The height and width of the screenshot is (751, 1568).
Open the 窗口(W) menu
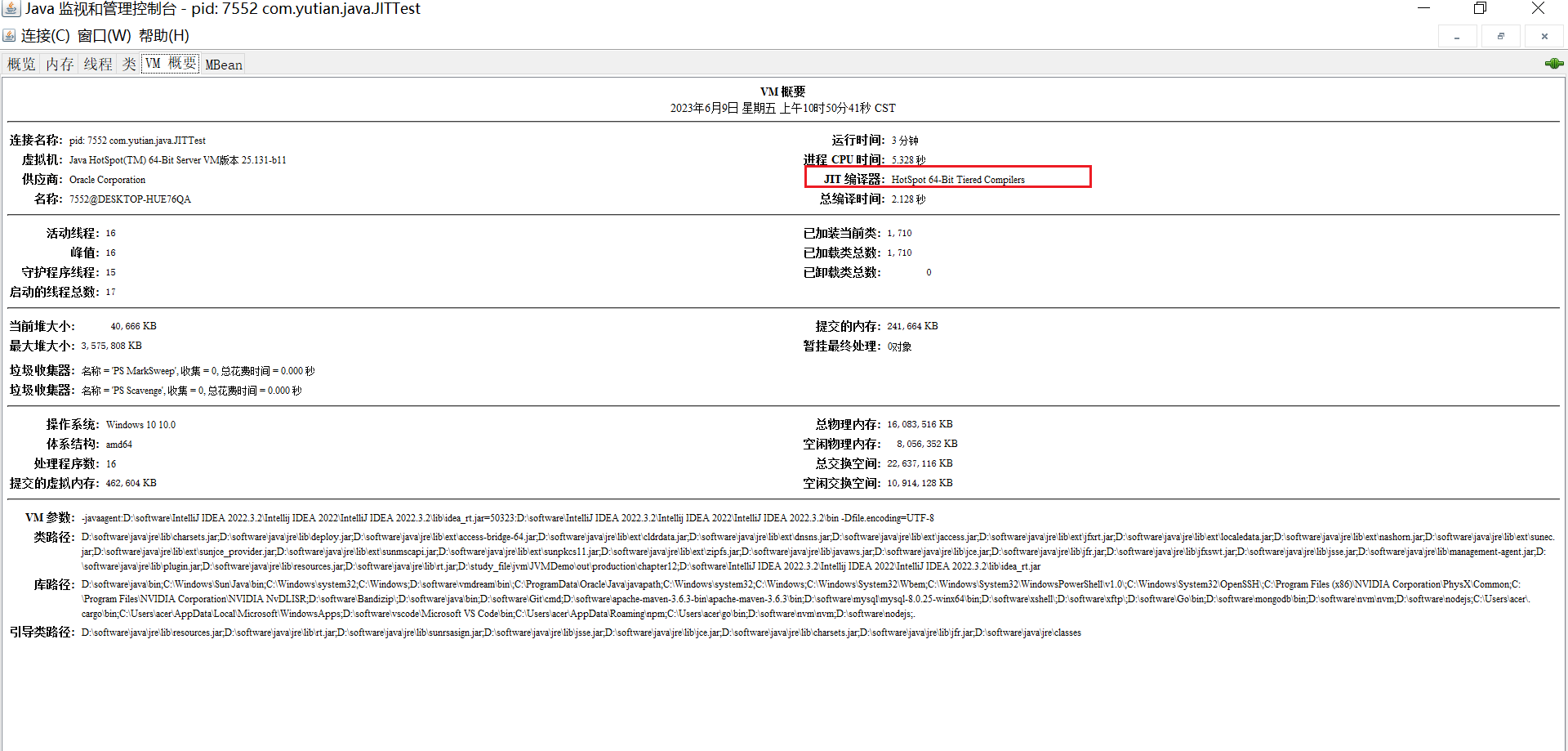pos(104,36)
